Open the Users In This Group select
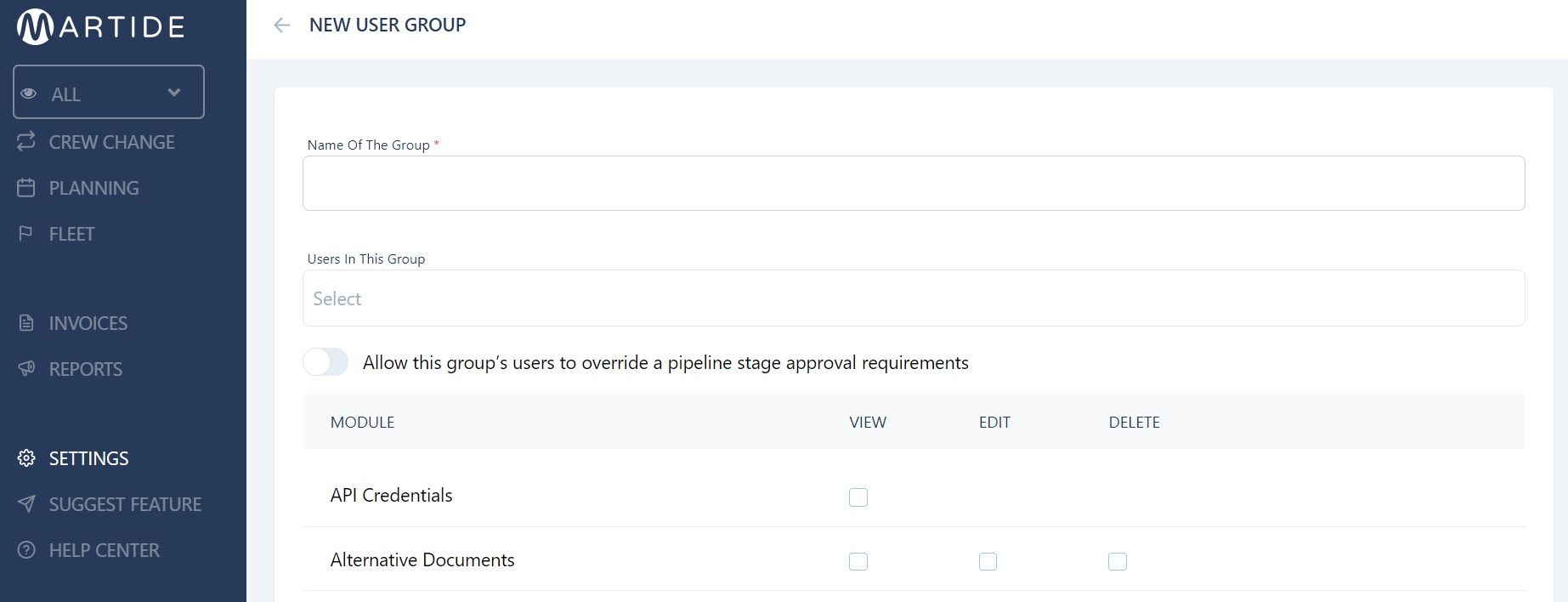This screenshot has height=602, width=1568. point(914,298)
